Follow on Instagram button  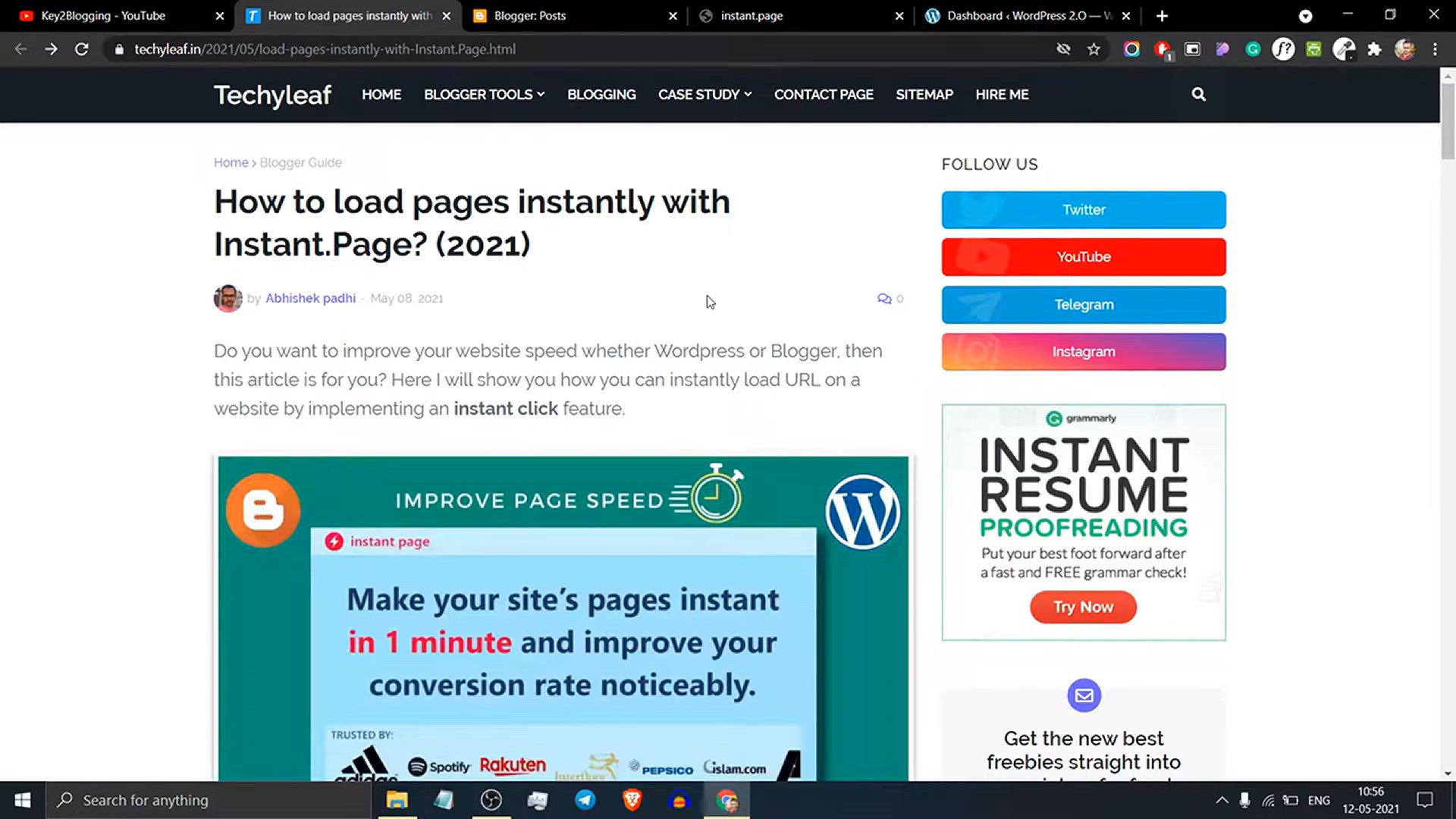click(1083, 352)
